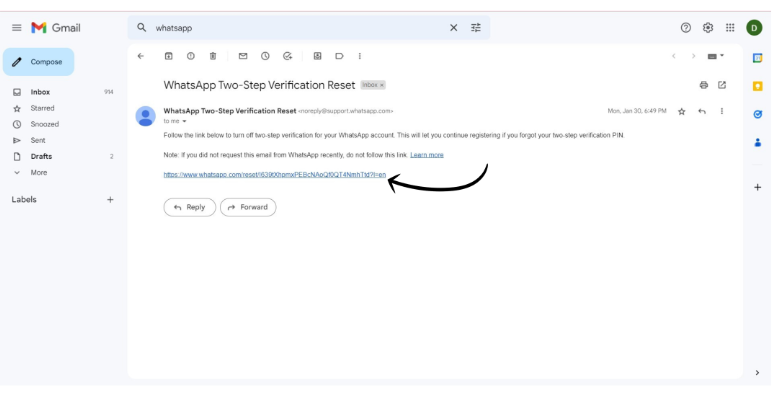This screenshot has width=772, height=401.
Task: Open Google Tasks side panel
Action: pyautogui.click(x=758, y=114)
